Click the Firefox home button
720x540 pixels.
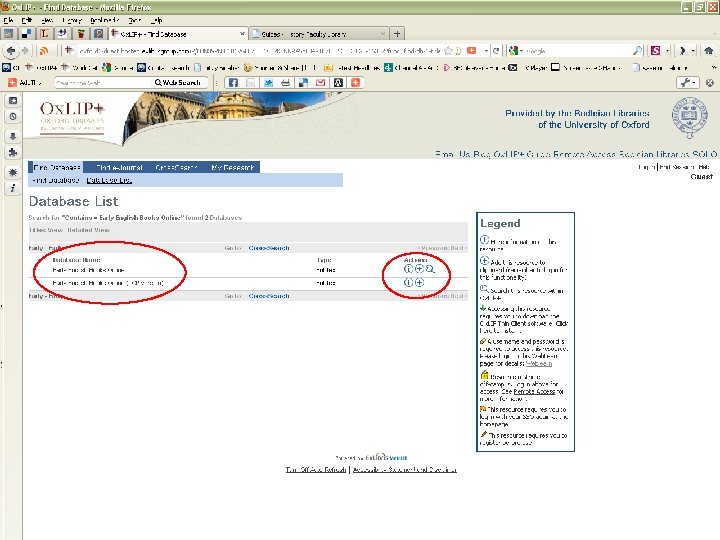[x=709, y=51]
